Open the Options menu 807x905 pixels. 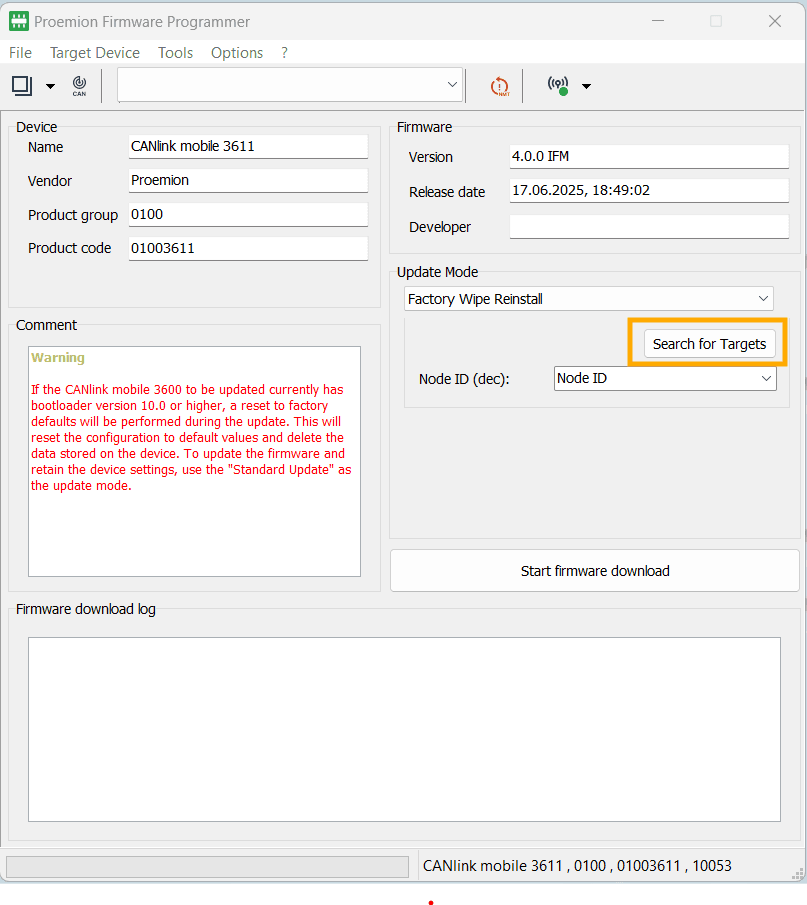point(237,52)
